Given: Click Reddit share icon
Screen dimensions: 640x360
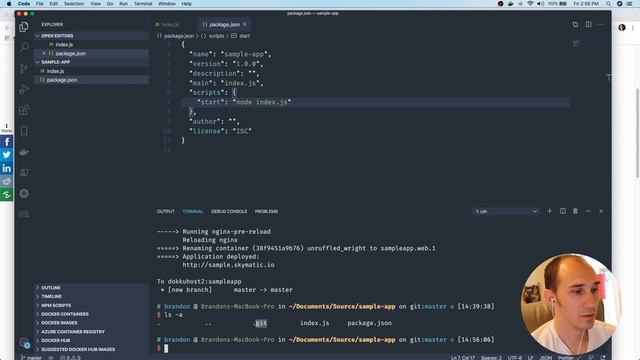Looking at the screenshot, I should point(7,181).
